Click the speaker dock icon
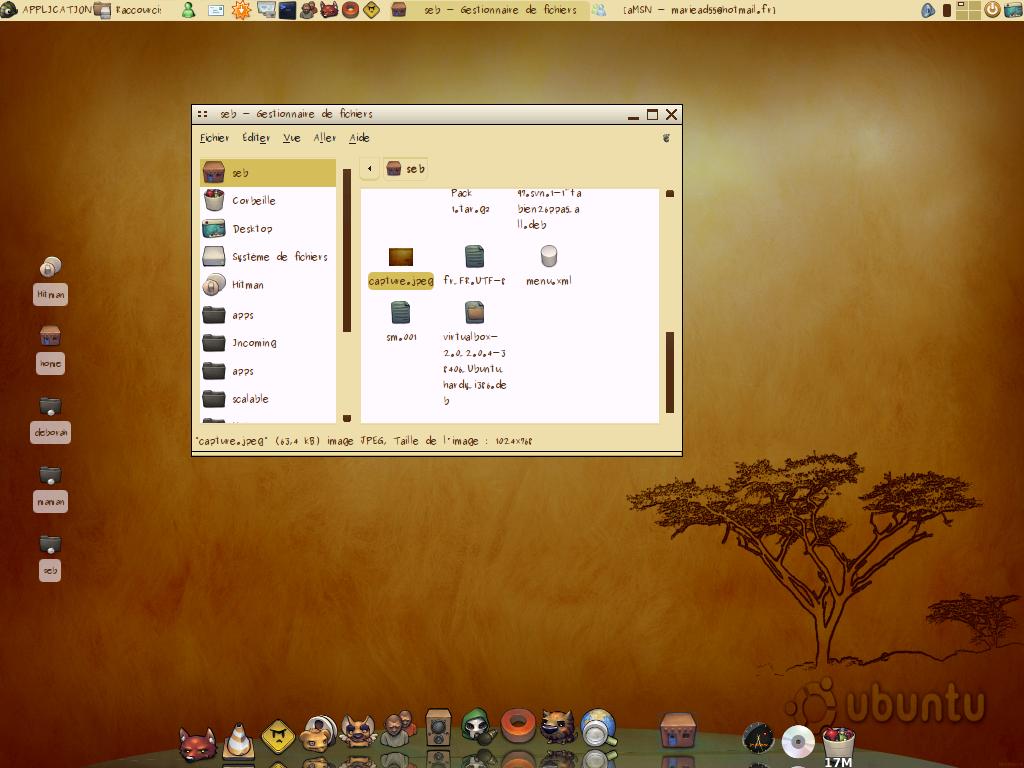The image size is (1024, 768). [438, 727]
